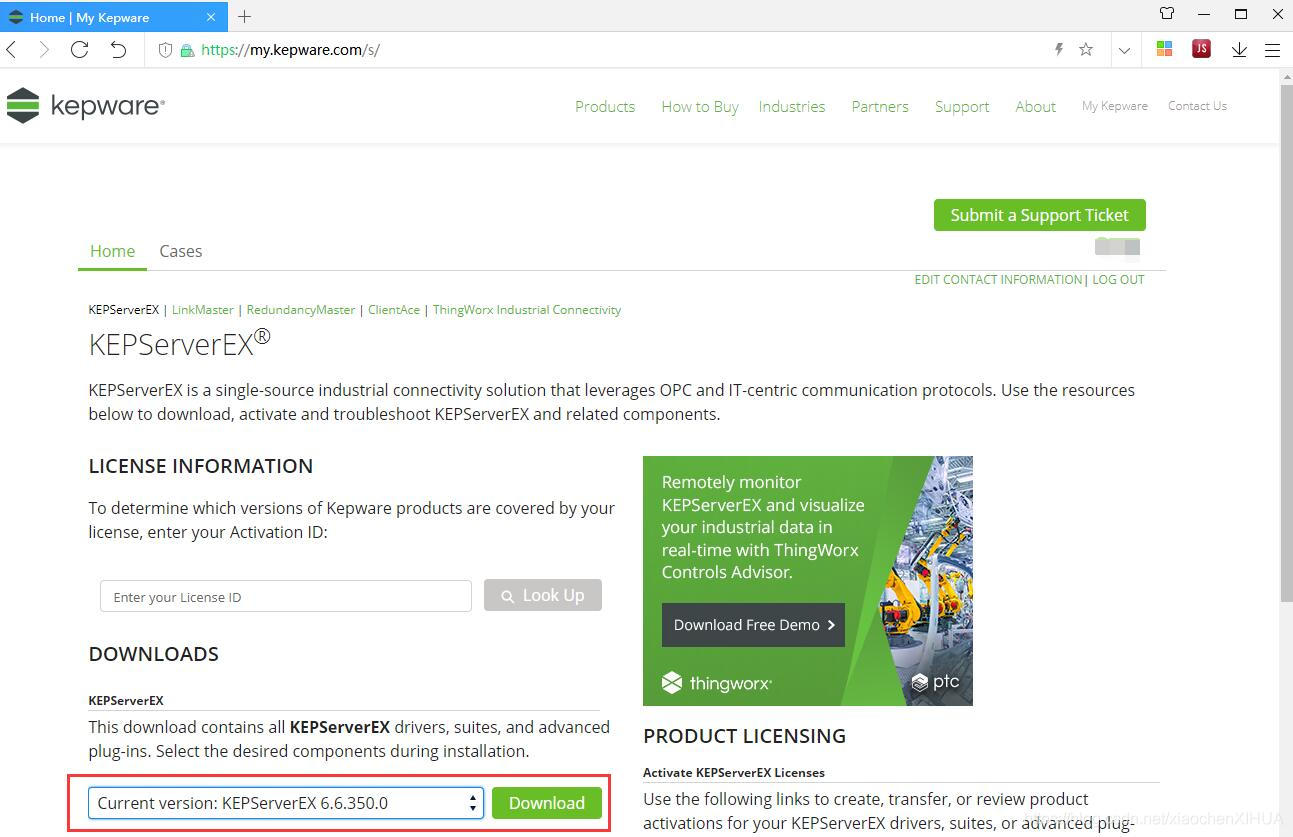Click the green Download button

coord(547,803)
